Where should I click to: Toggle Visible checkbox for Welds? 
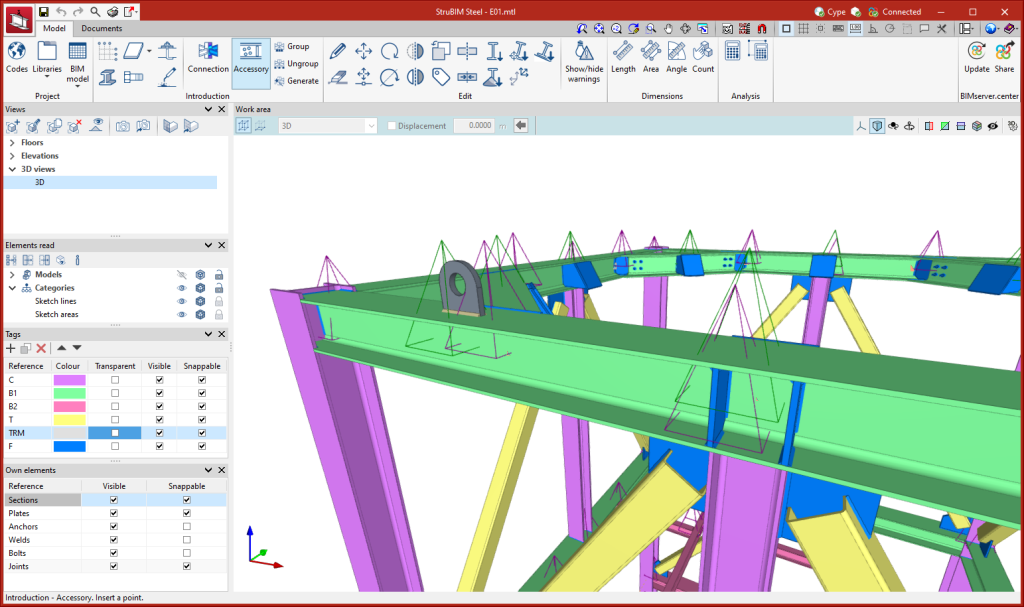tap(114, 539)
